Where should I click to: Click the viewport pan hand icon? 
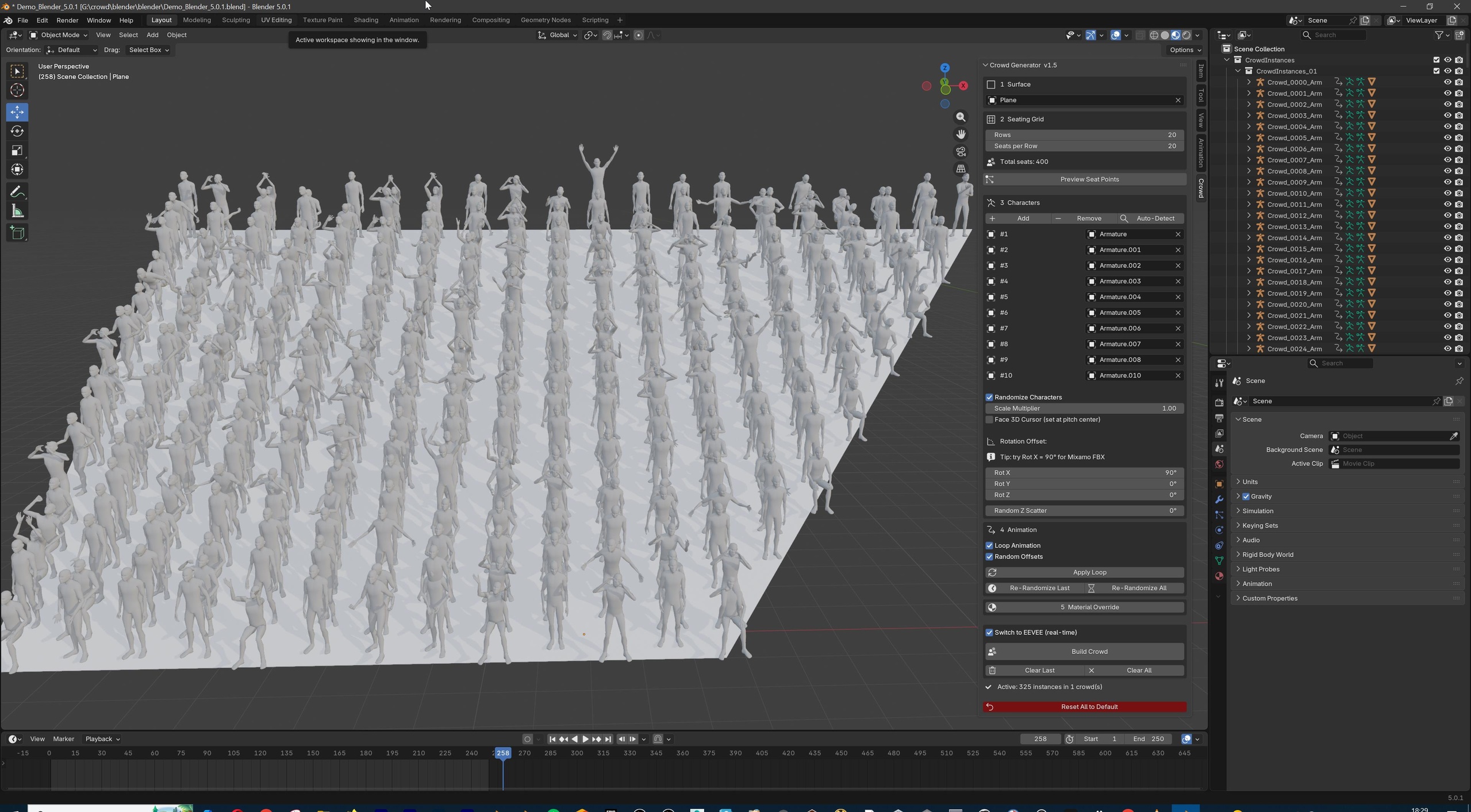(961, 134)
